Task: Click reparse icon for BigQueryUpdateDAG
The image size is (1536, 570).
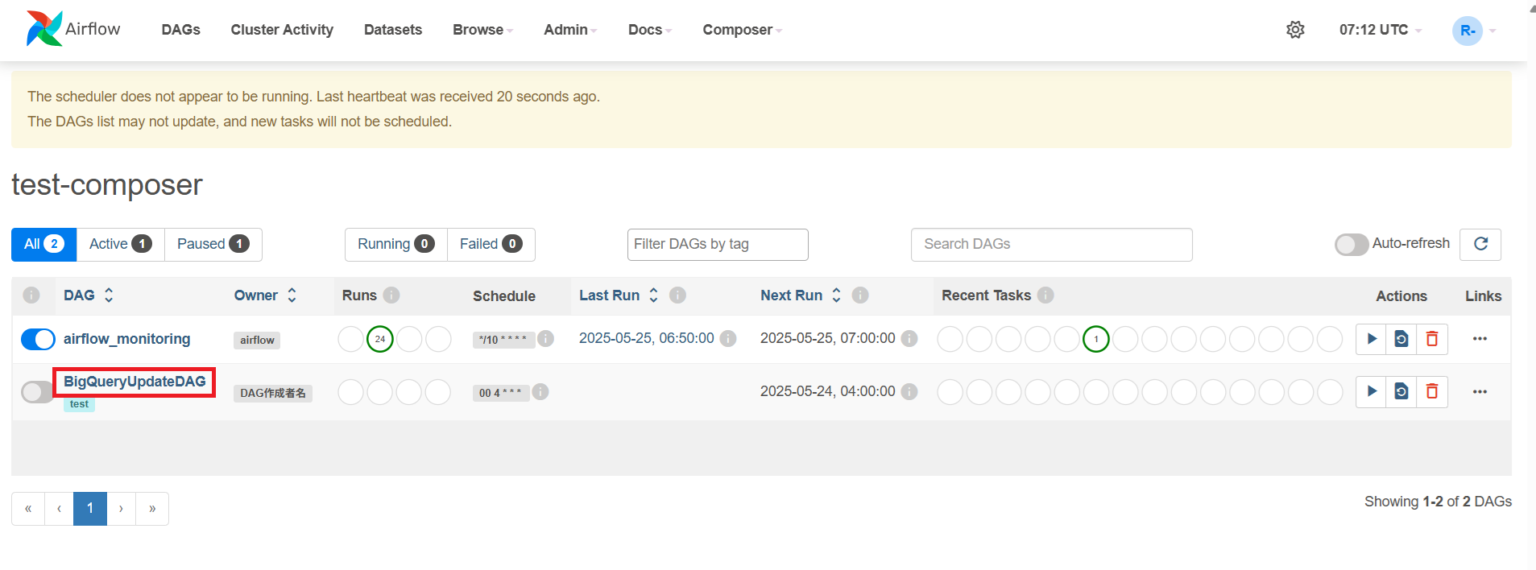Action: pyautogui.click(x=1401, y=391)
